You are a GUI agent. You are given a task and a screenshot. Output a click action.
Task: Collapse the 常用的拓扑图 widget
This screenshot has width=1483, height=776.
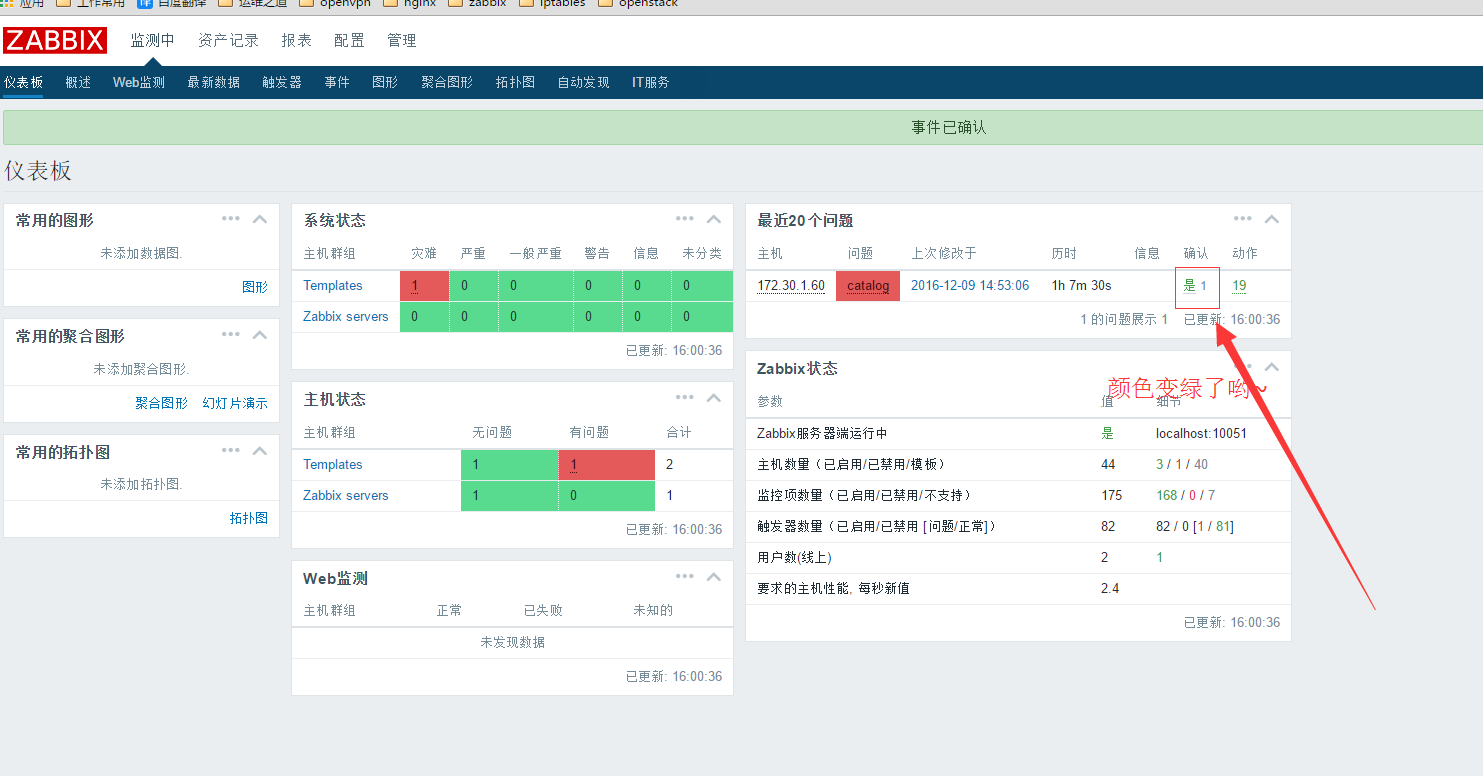260,451
